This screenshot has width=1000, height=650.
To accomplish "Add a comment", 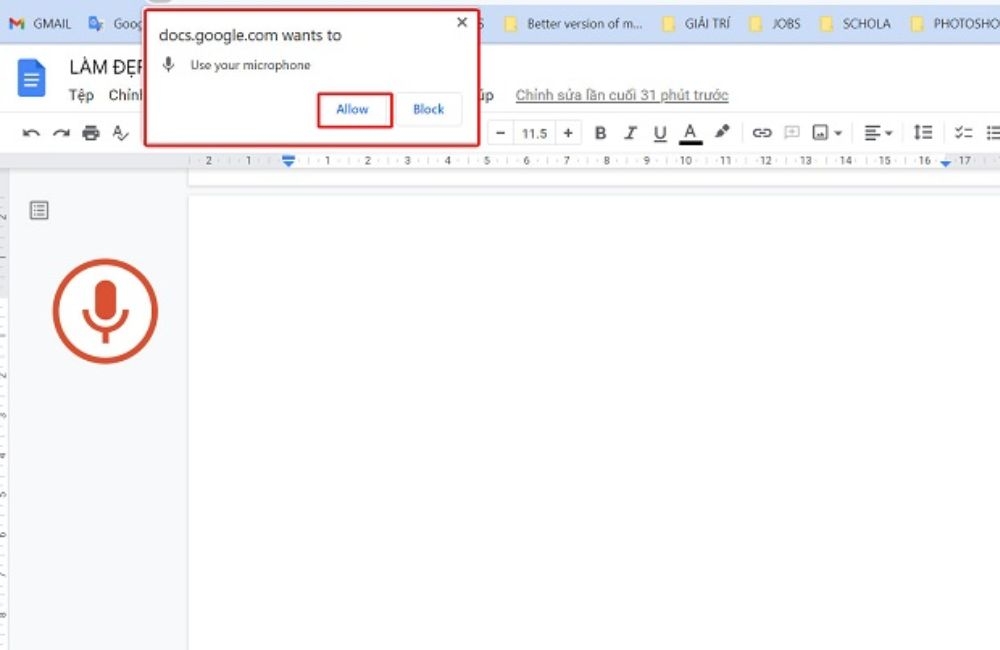I will (791, 133).
